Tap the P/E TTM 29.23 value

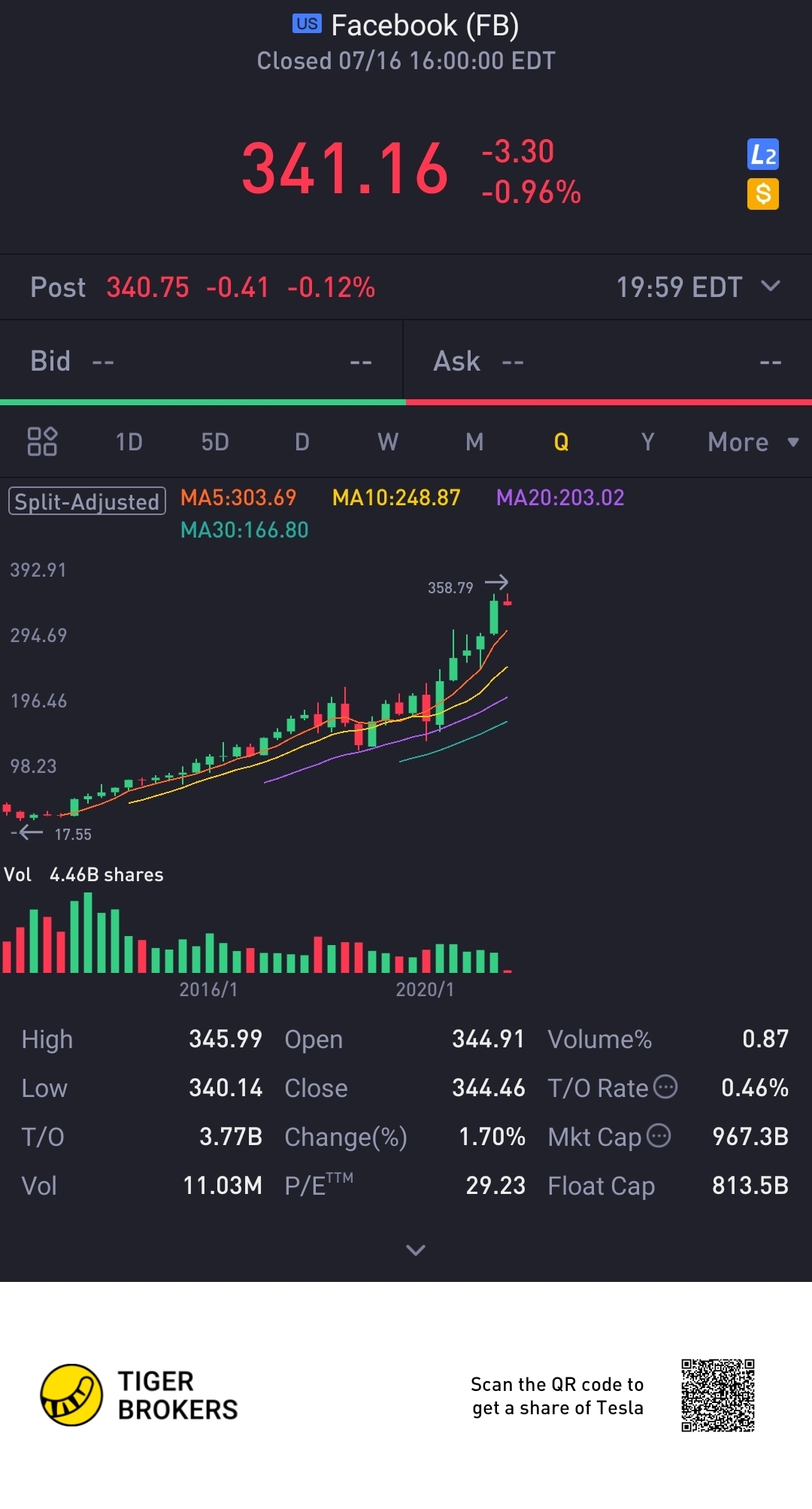495,1186
